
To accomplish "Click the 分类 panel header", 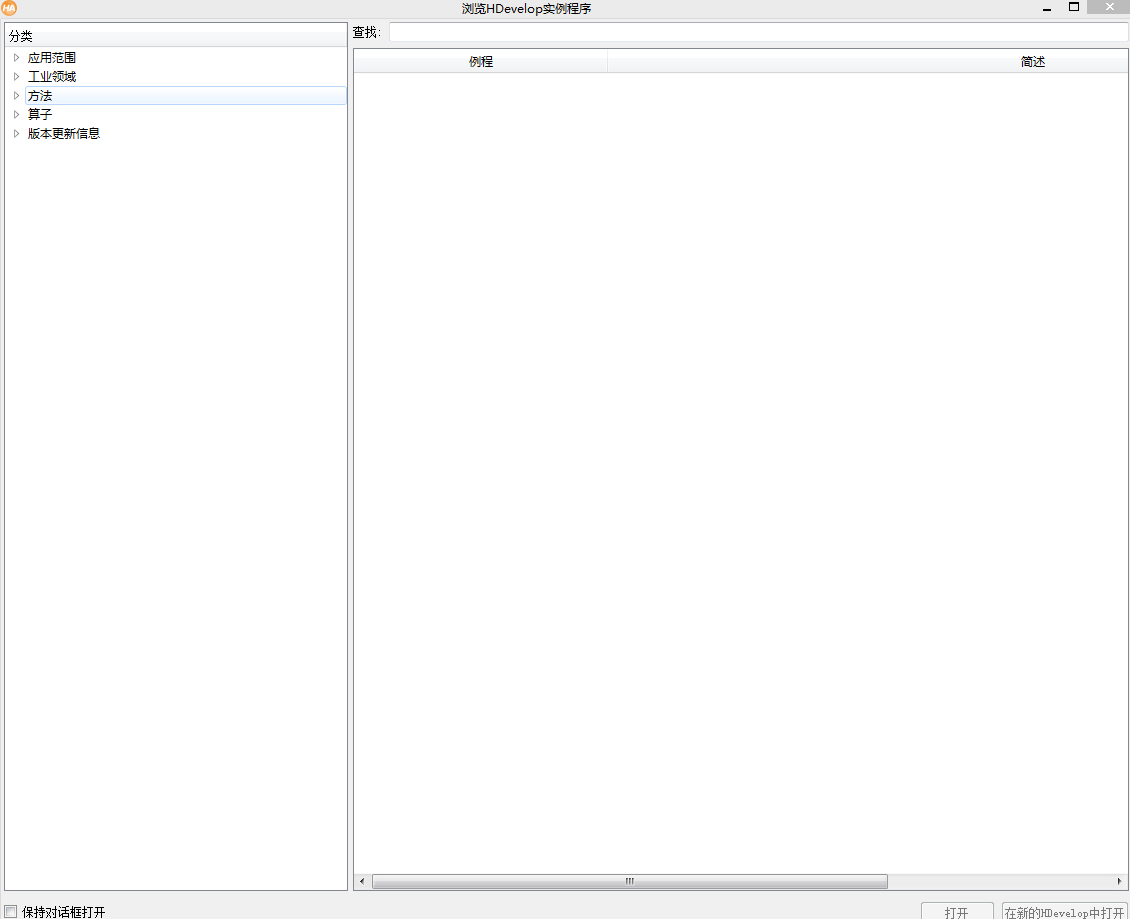I will pos(176,36).
